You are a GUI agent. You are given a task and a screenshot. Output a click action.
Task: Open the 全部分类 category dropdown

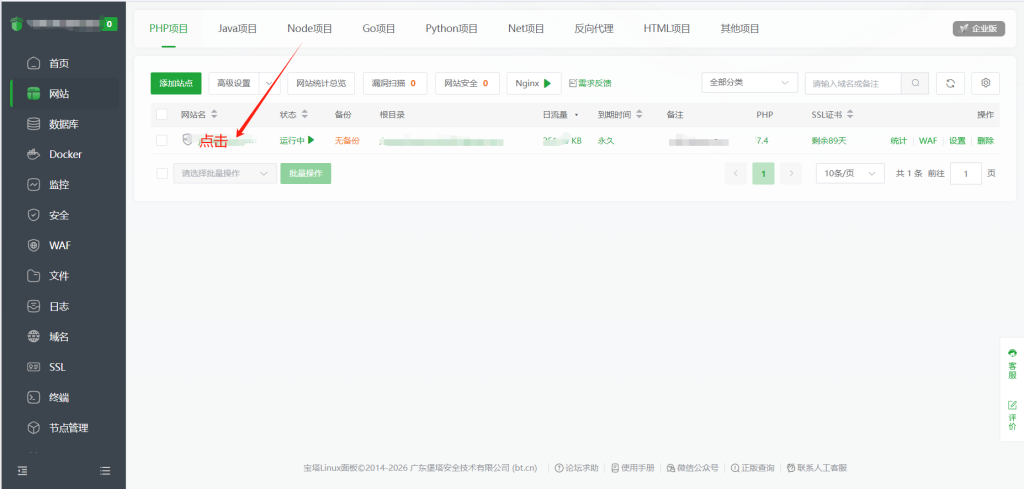pyautogui.click(x=750, y=83)
